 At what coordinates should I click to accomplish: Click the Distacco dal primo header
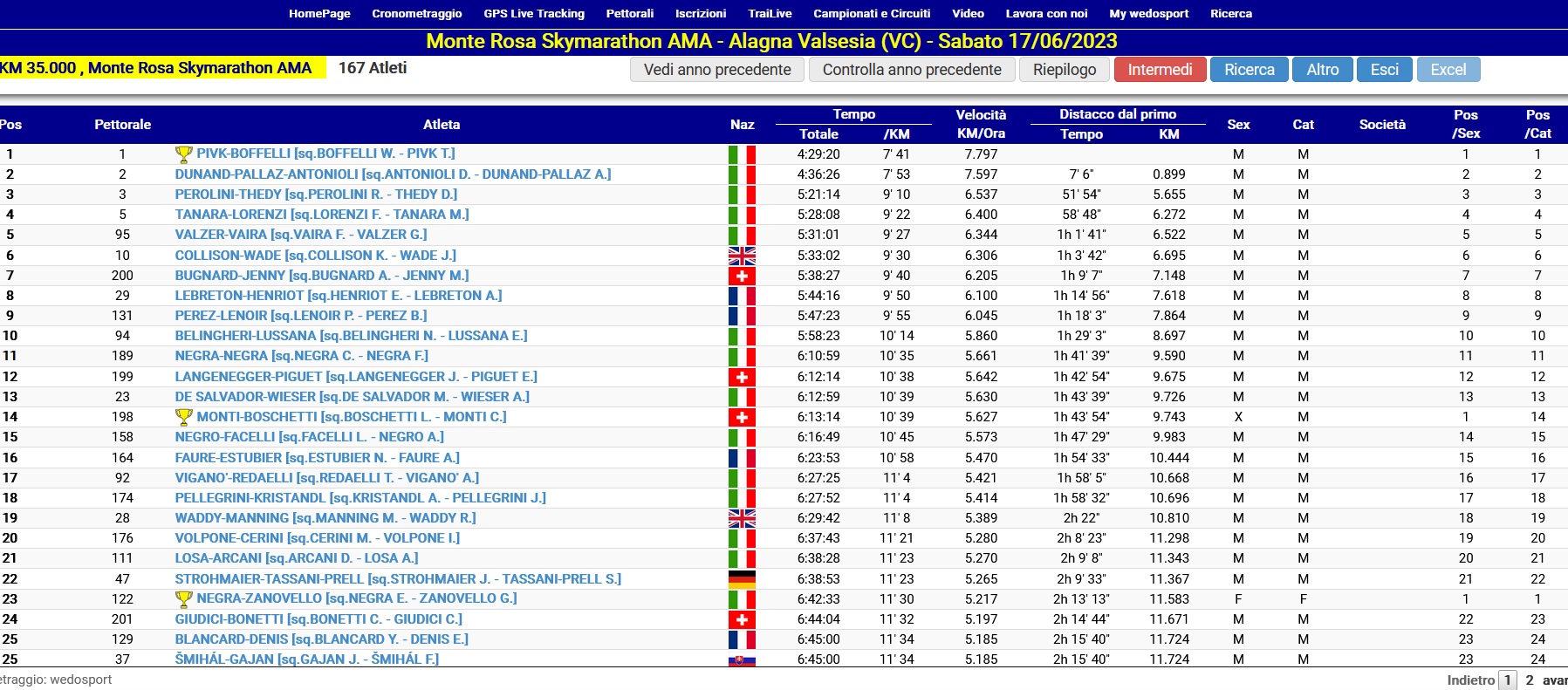click(1118, 114)
